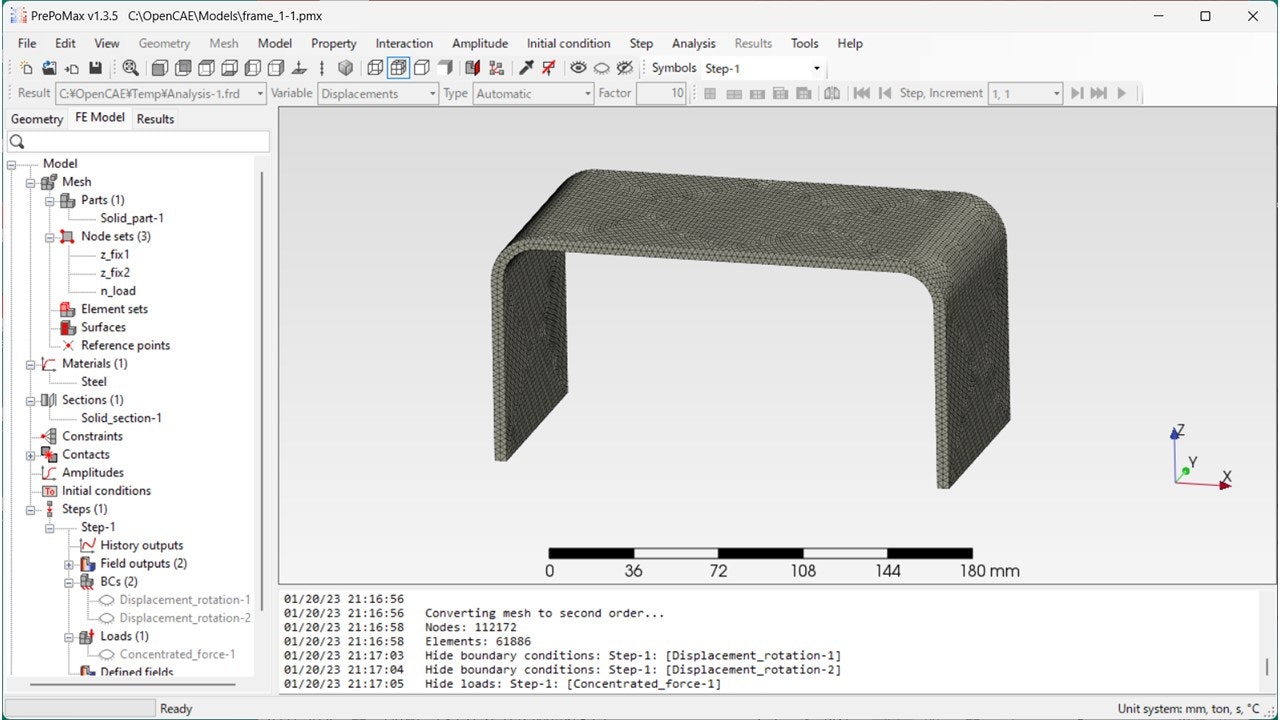Click the Amplitudes tree item
Image resolution: width=1280 pixels, height=720 pixels.
92,472
